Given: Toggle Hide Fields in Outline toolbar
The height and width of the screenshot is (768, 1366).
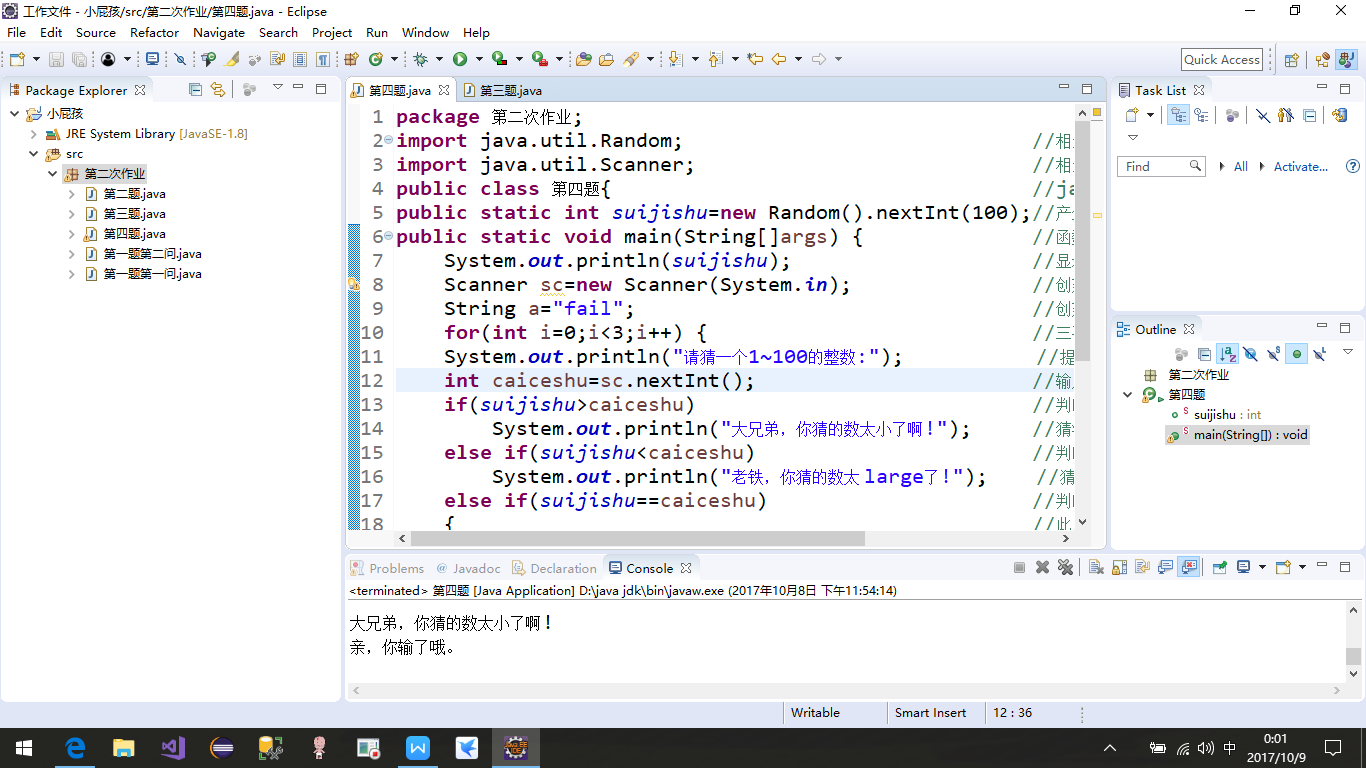Looking at the screenshot, I should point(1250,354).
